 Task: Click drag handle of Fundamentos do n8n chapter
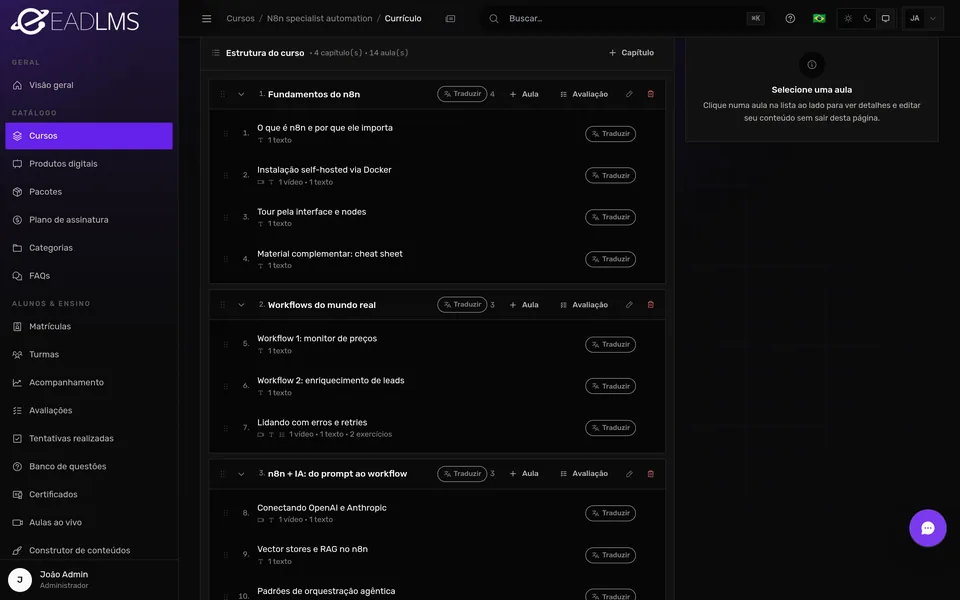click(223, 94)
